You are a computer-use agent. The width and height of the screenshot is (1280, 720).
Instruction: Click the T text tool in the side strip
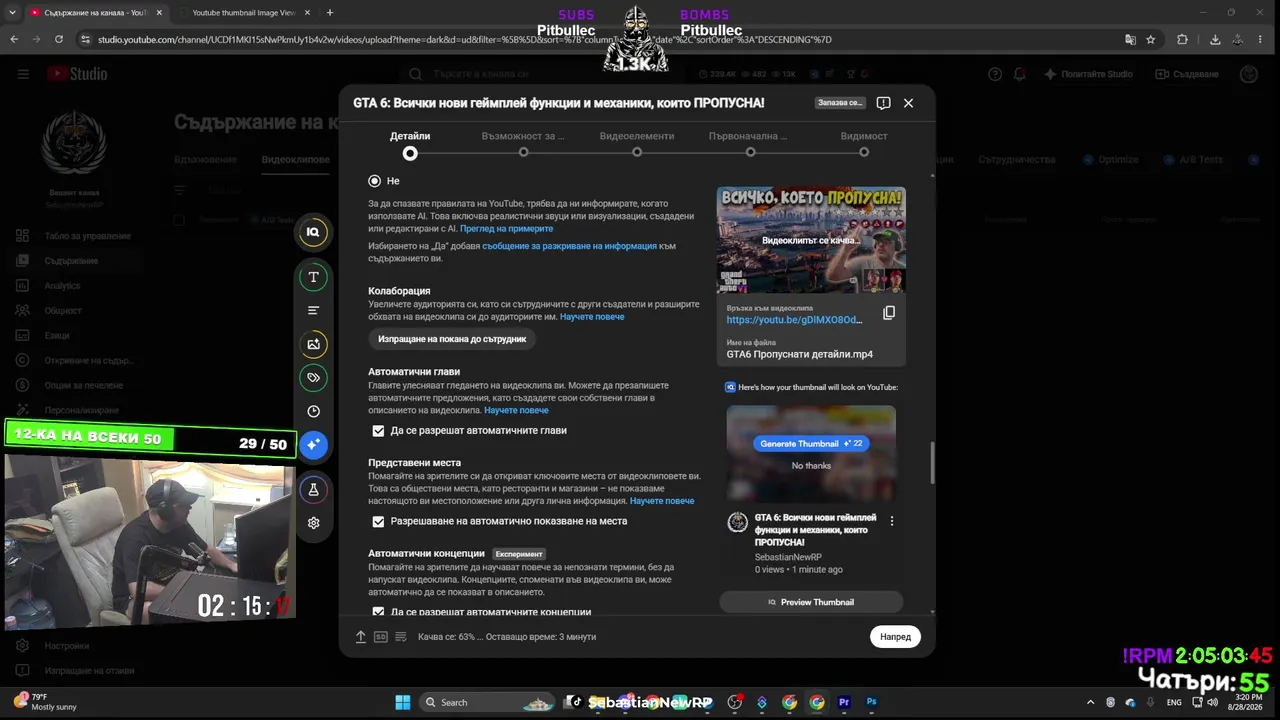[x=313, y=277]
